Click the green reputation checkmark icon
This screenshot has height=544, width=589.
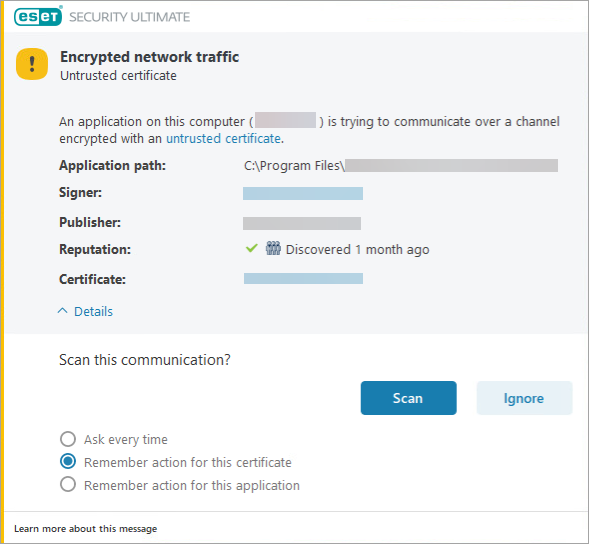[x=252, y=248]
